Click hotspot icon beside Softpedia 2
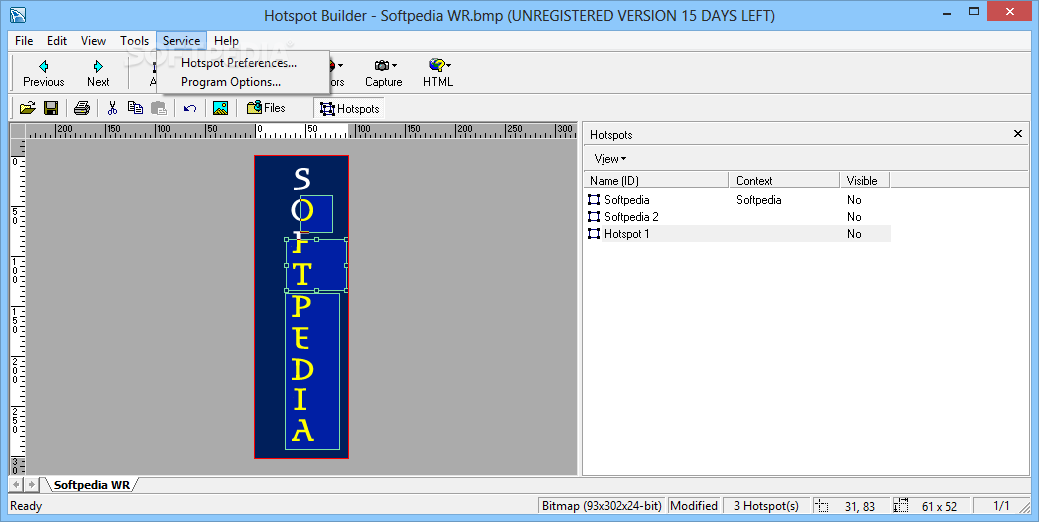The width and height of the screenshot is (1039, 522). 594,217
